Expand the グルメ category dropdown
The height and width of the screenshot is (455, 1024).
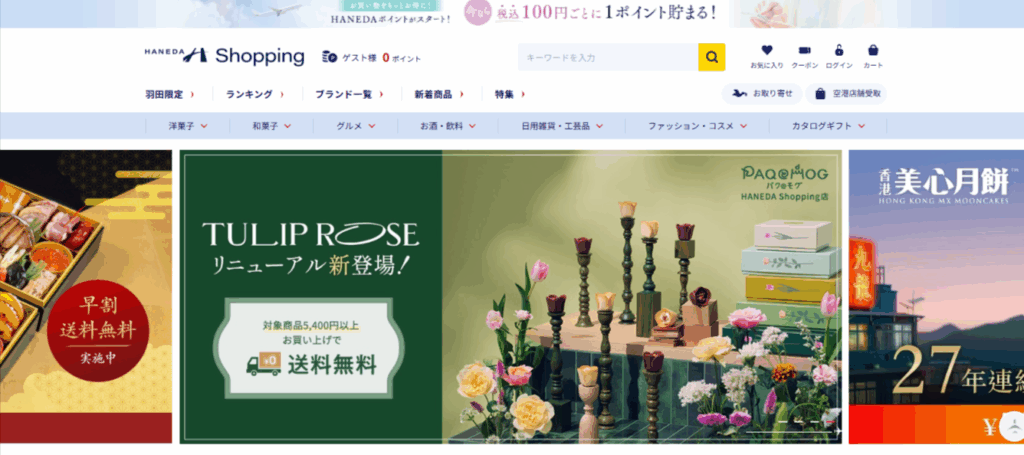point(356,126)
